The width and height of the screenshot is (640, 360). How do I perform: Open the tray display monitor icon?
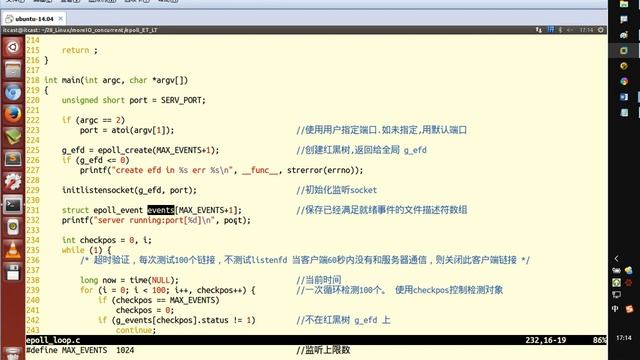(616, 295)
